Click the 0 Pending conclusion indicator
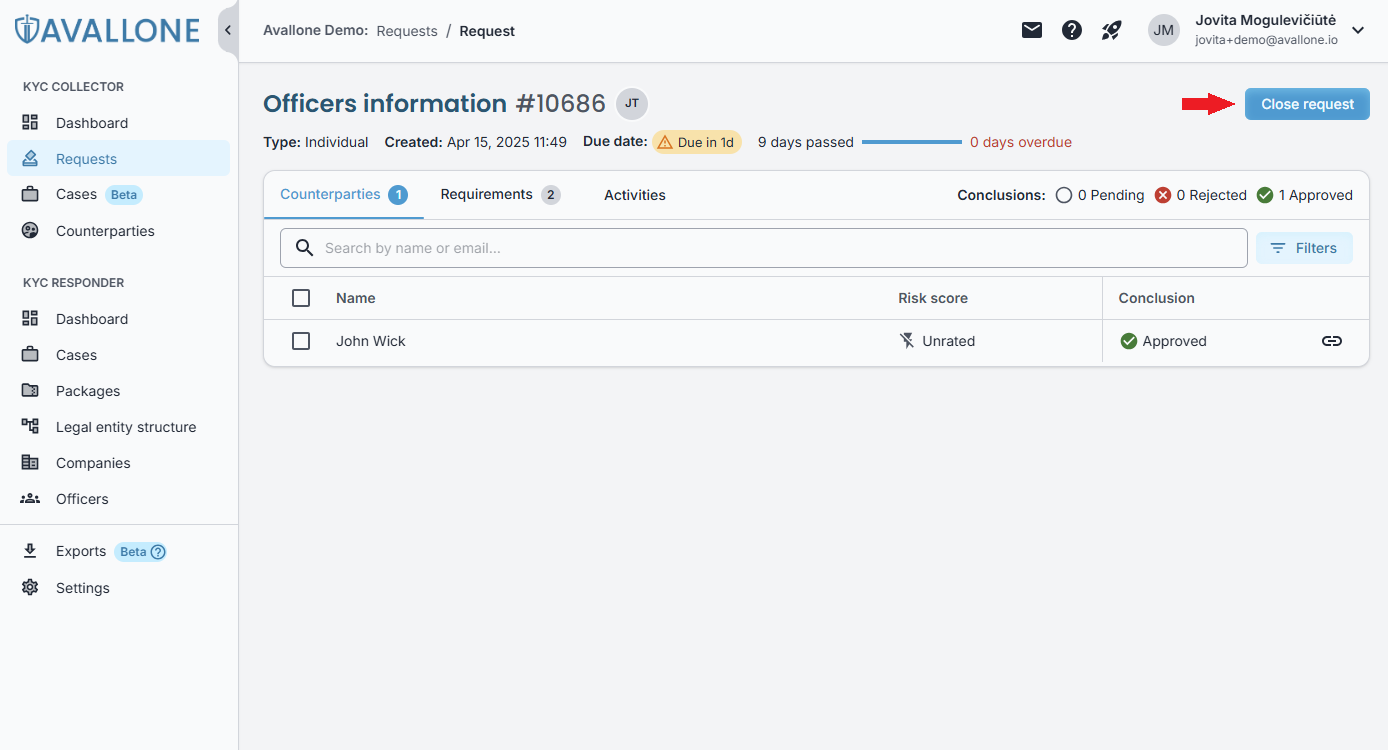This screenshot has width=1388, height=750. pos(1100,195)
